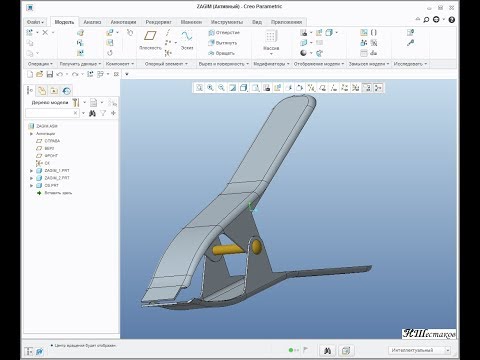480x360 pixels.
Task: Toggle annotation display in the graphics toolbar
Action: (367, 88)
